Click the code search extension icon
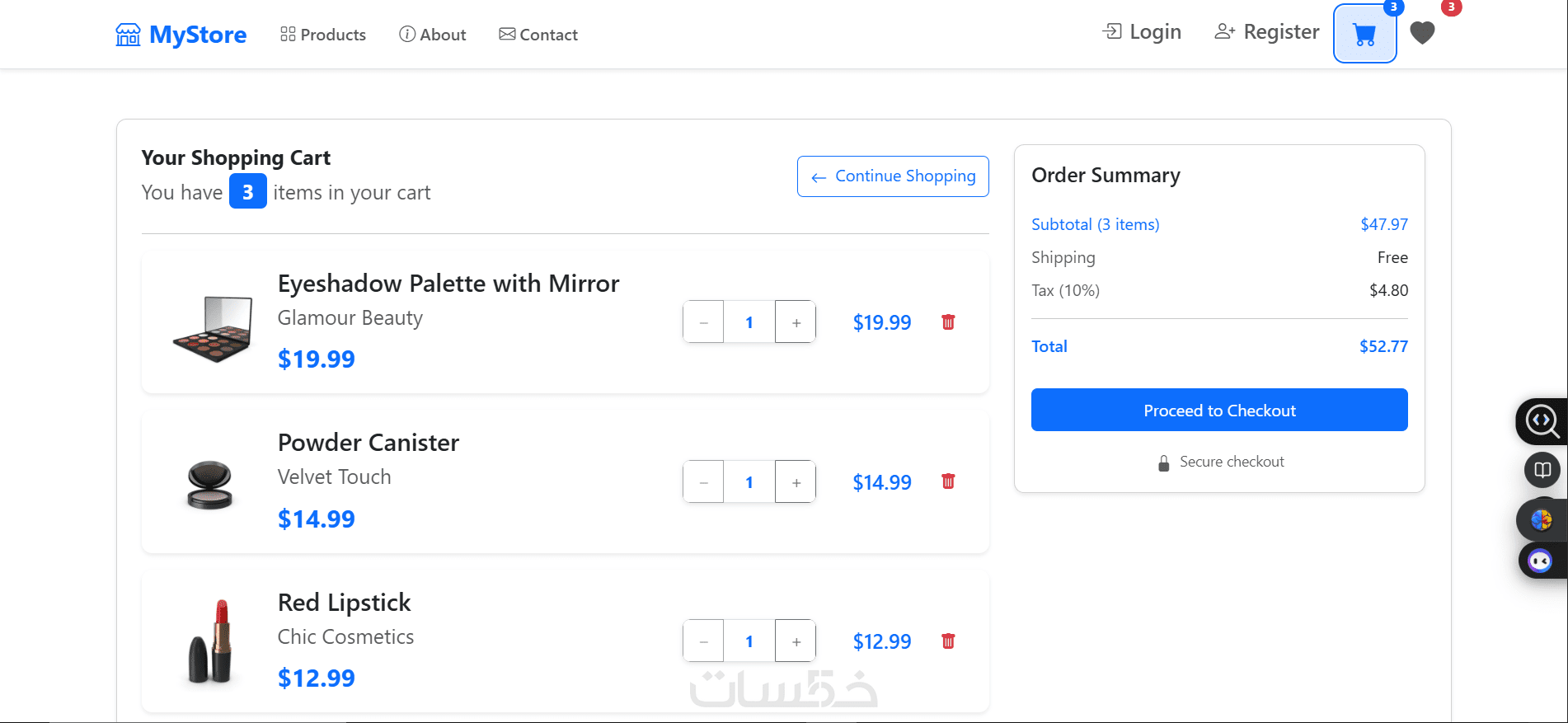 [1541, 421]
